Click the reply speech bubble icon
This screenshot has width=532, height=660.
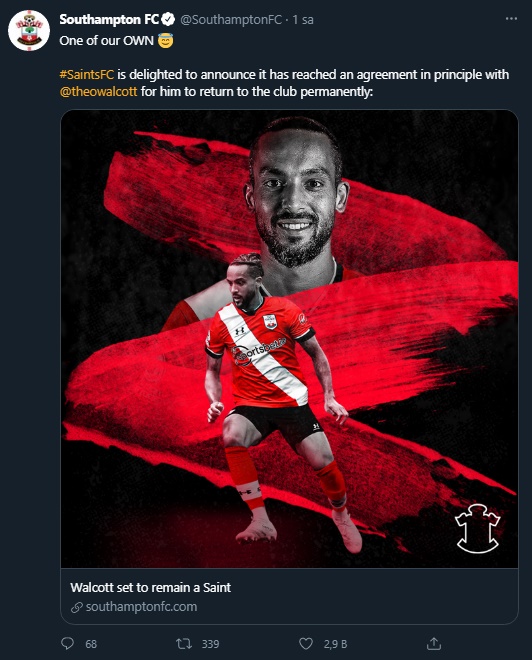coord(67,643)
